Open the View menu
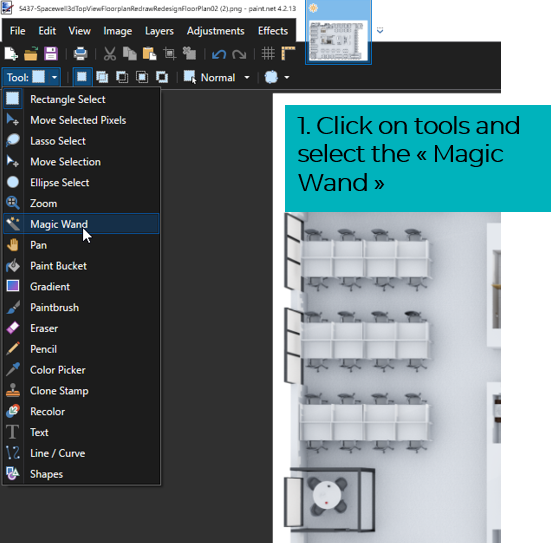Image resolution: width=555 pixels, height=543 pixels. [x=79, y=31]
